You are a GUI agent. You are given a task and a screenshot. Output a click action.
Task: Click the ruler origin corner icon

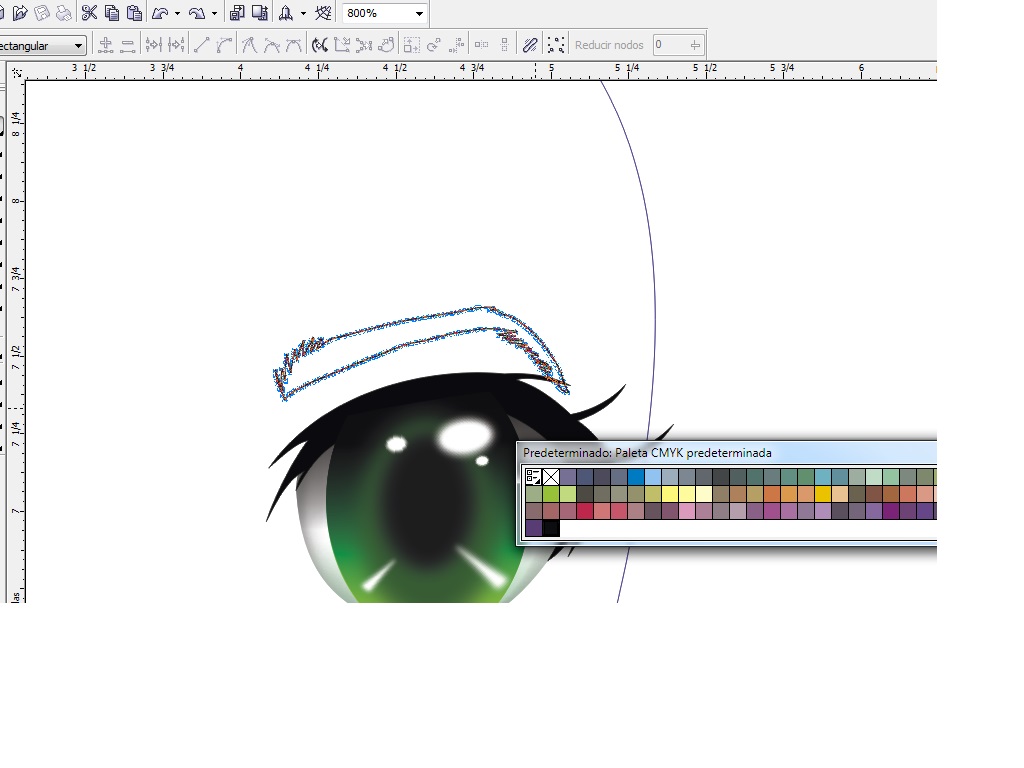tap(16, 72)
